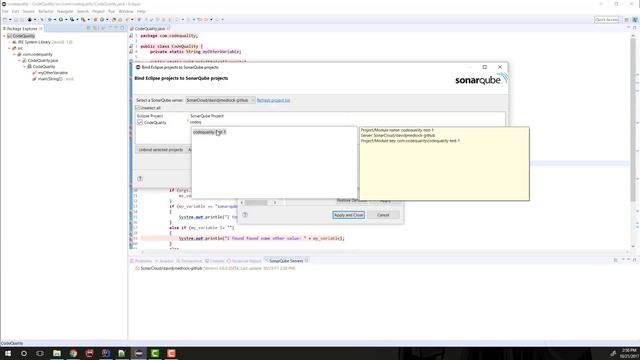Click Link with Editor icon in Package Explorer
The image size is (640, 360).
(95, 28)
